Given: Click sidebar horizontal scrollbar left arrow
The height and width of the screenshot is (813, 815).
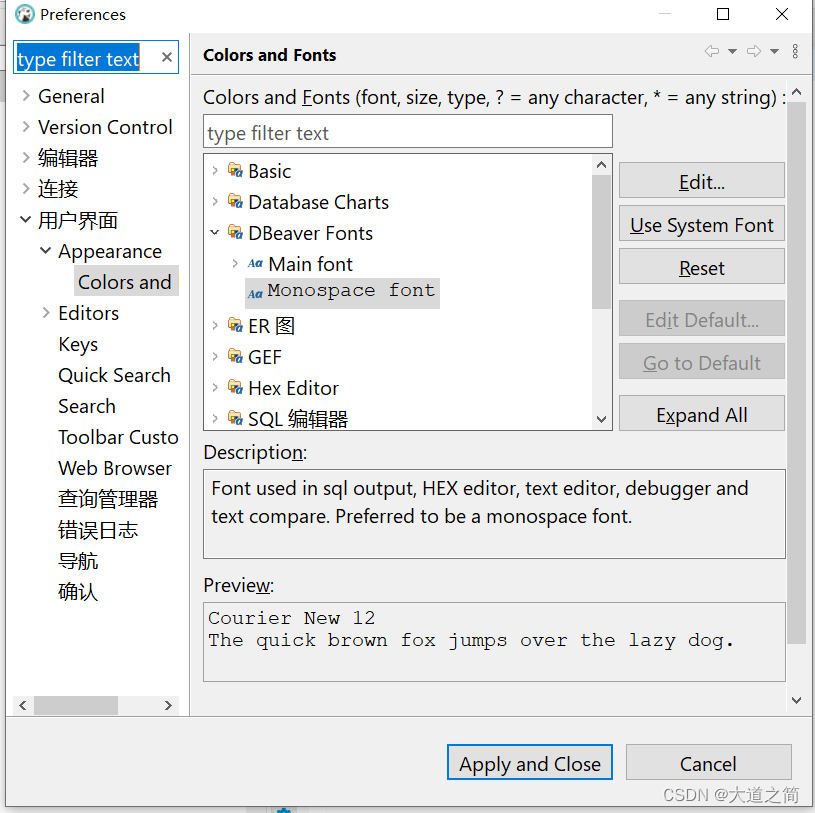Looking at the screenshot, I should point(22,705).
